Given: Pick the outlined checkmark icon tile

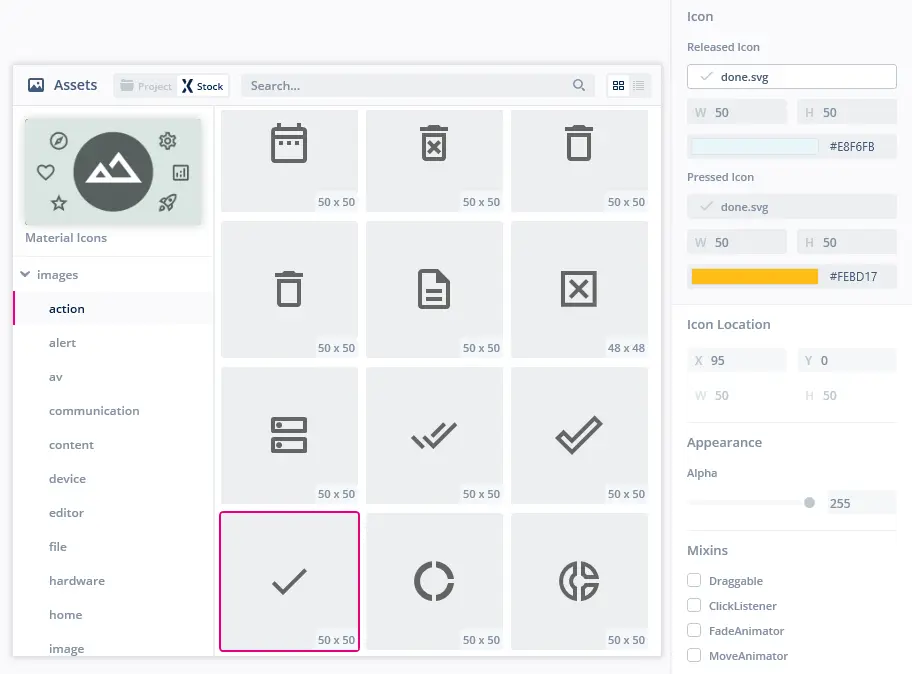Looking at the screenshot, I should (579, 435).
